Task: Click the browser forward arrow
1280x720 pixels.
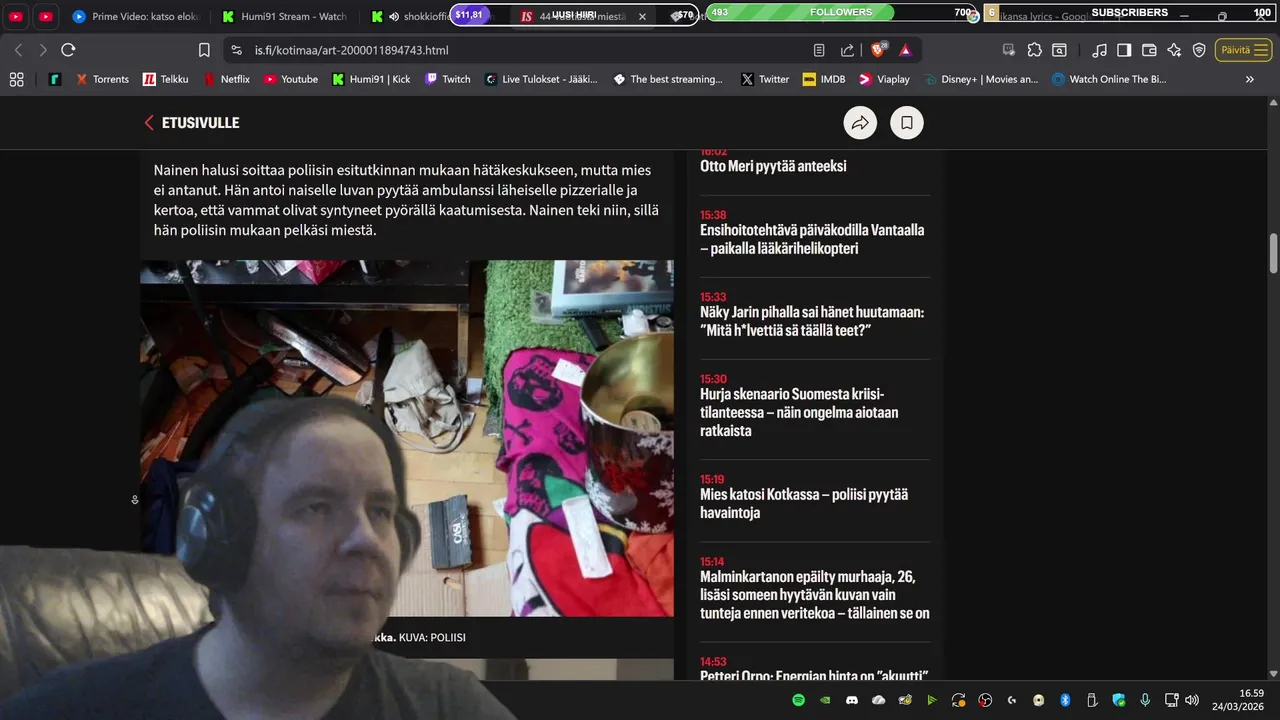Action: pyautogui.click(x=43, y=50)
